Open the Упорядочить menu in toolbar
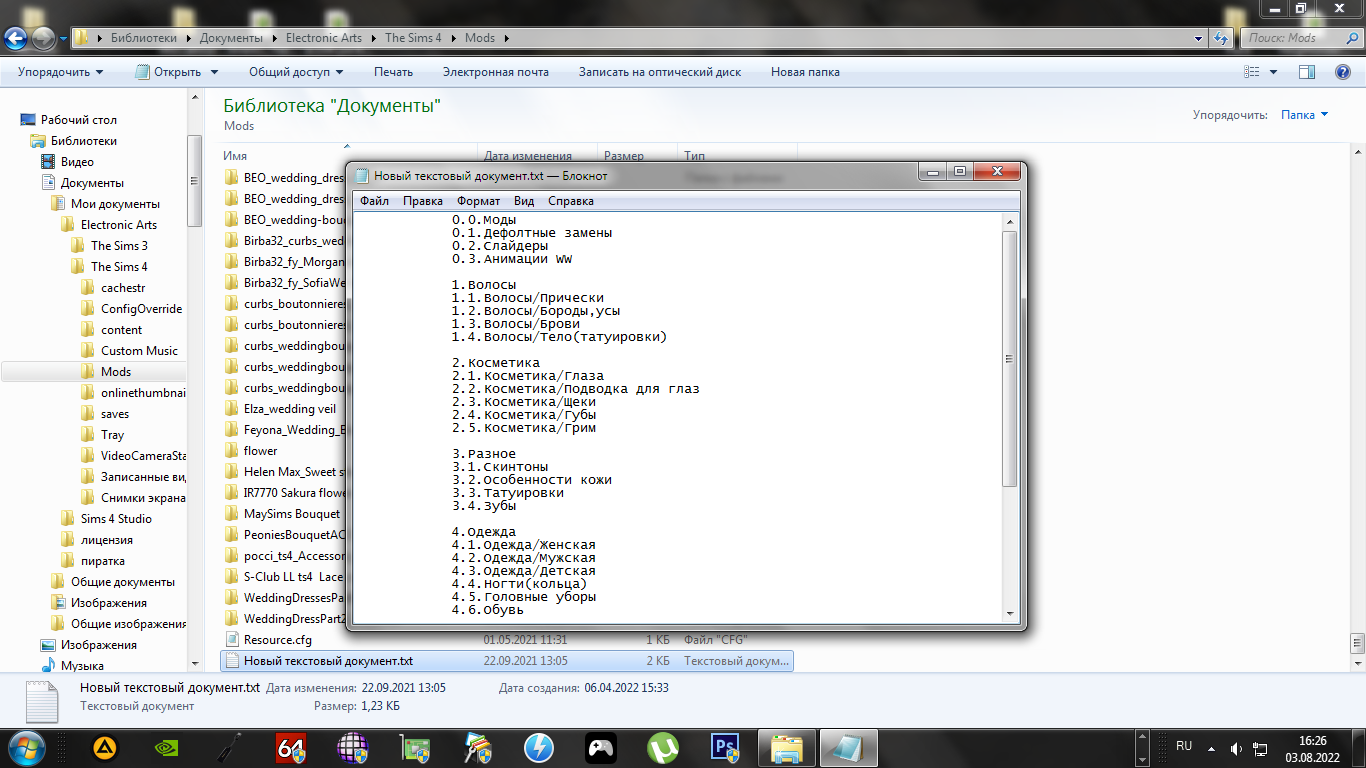The height and width of the screenshot is (768, 1366). click(x=60, y=72)
